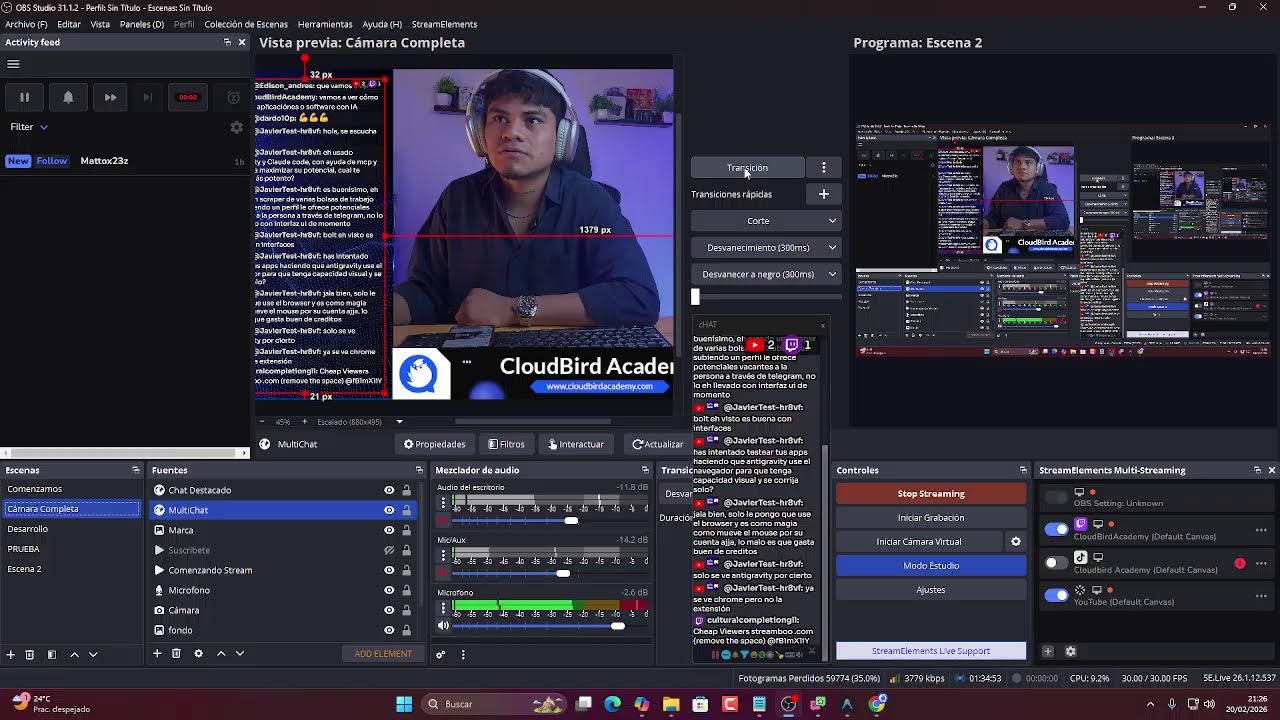Expand Activity feed Filter dropdown
This screenshot has height=720, width=1280.
click(x=29, y=127)
